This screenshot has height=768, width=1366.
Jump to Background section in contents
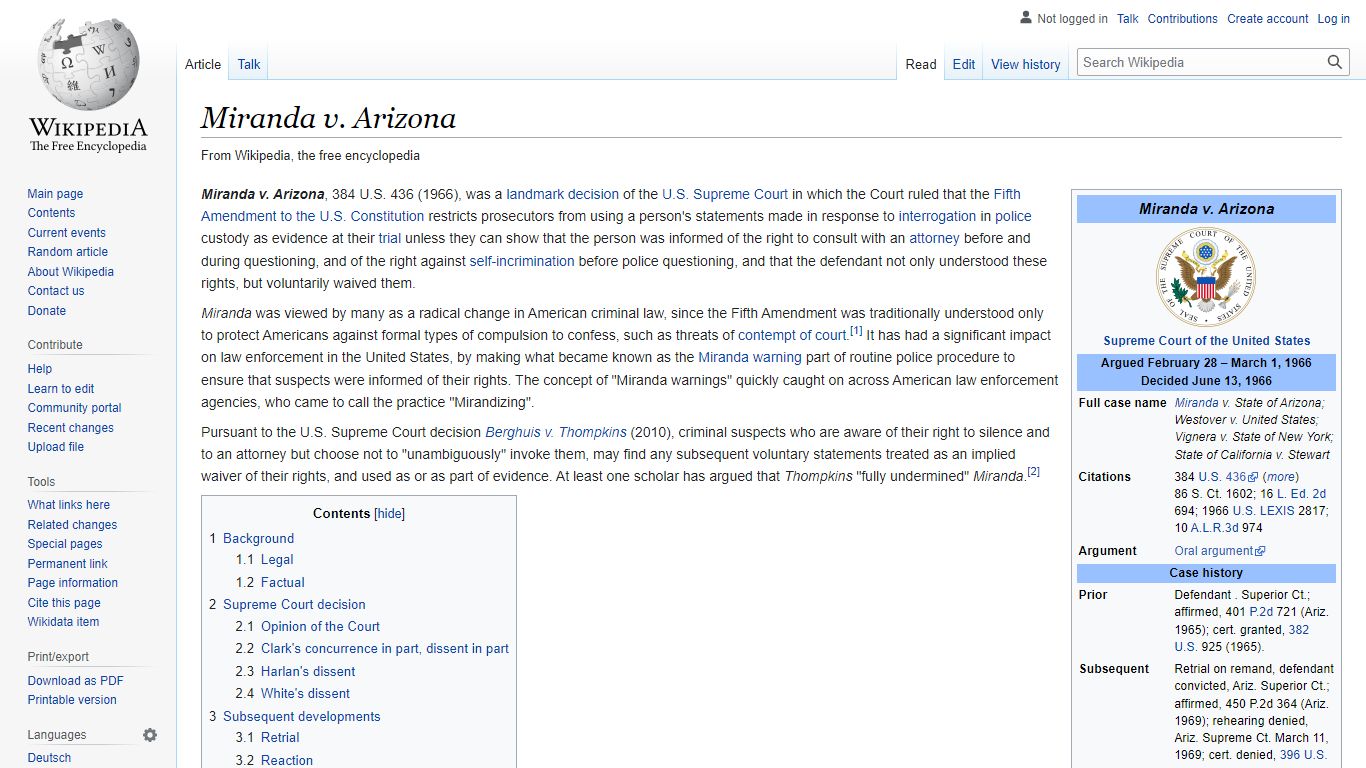[259, 538]
